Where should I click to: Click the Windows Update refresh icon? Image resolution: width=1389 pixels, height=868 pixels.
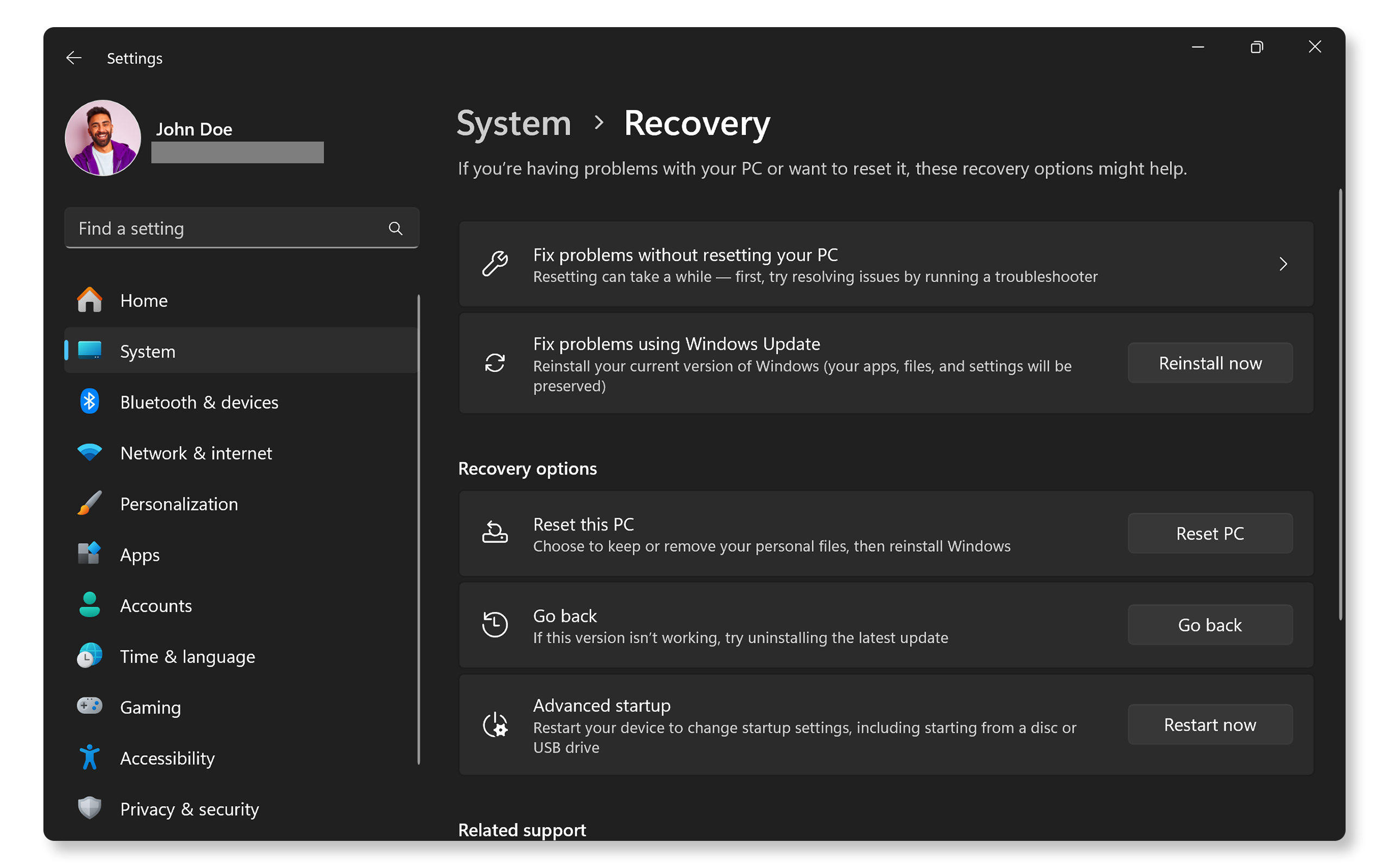click(x=495, y=363)
